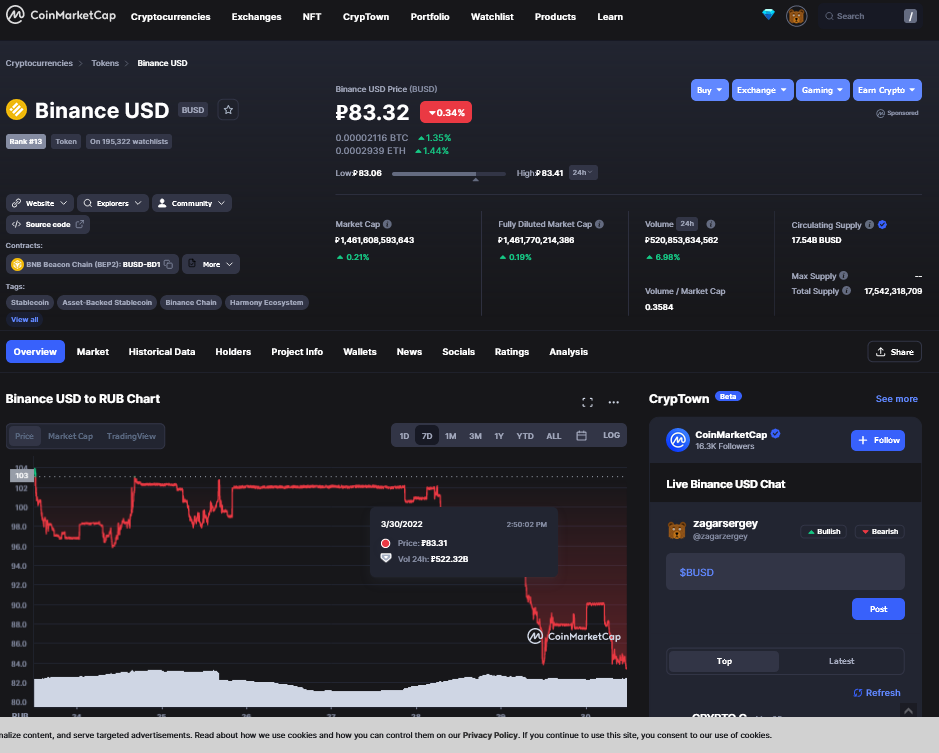Open the Exchanges top menu
The image size is (939, 753).
[x=256, y=17]
